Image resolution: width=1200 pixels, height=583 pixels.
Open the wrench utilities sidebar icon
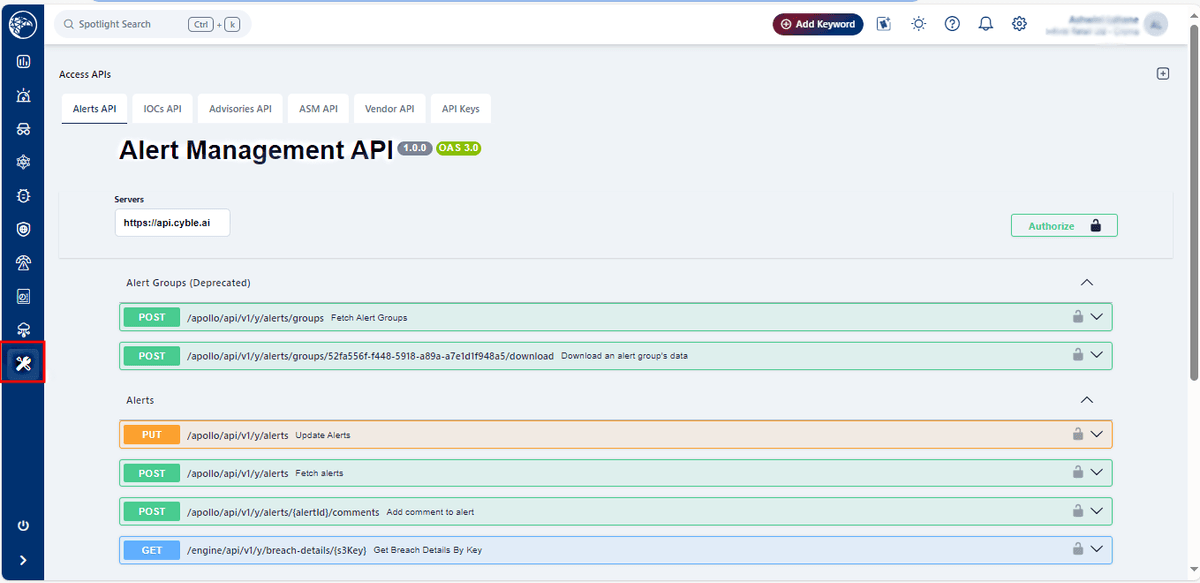(23, 363)
